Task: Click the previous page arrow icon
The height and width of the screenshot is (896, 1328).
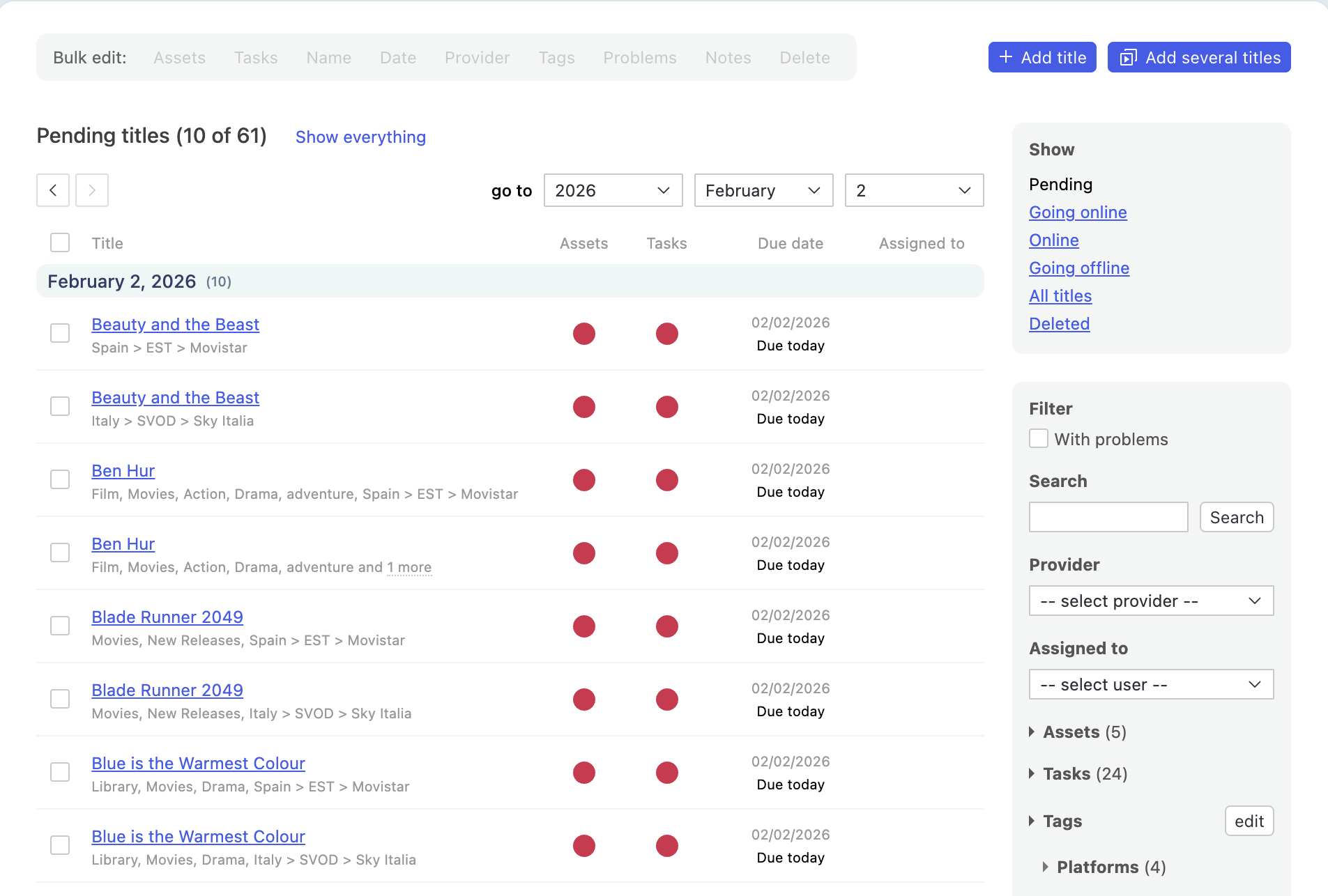Action: click(53, 190)
